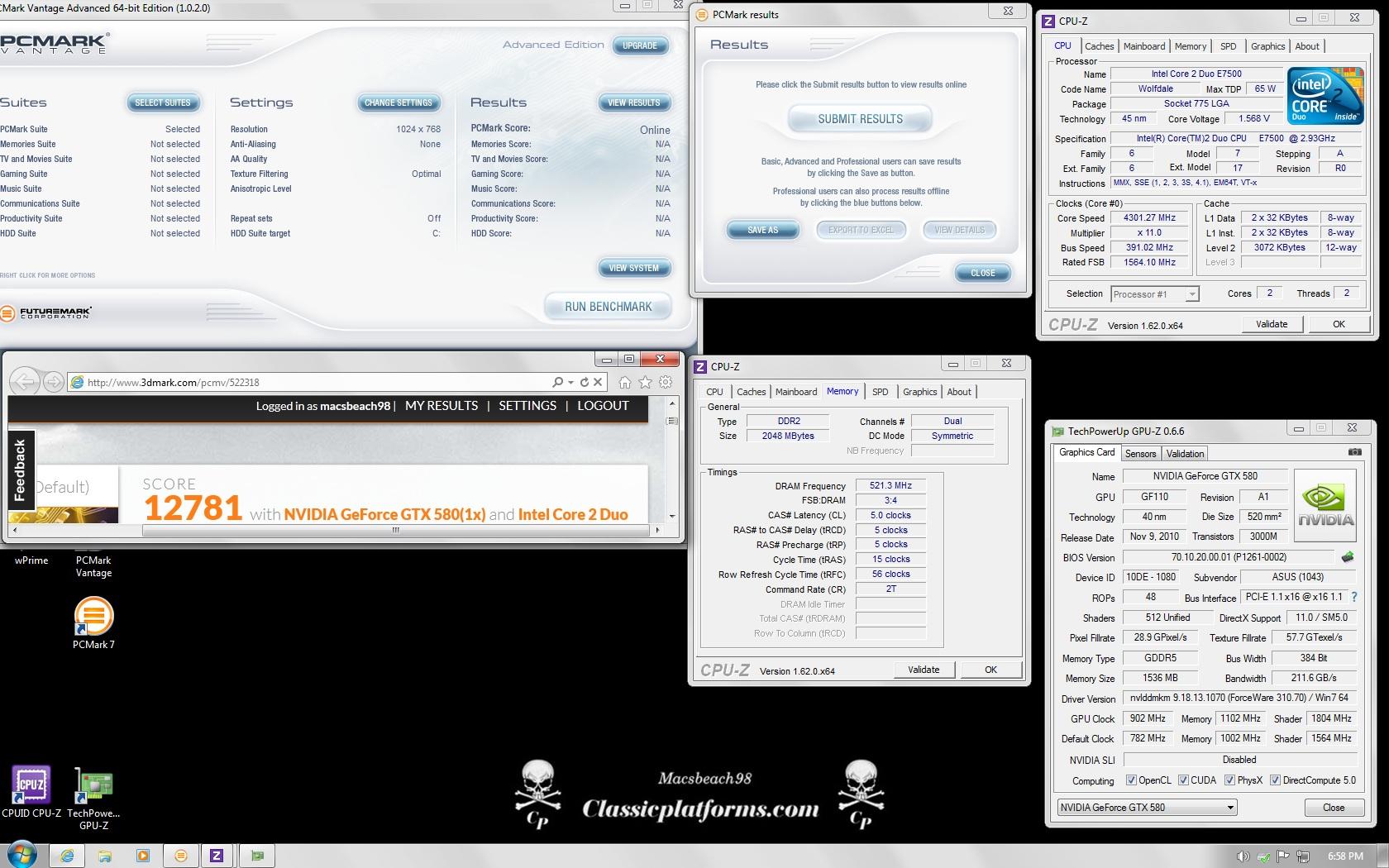Toggle the CUDA checkbox in GPU-Z
Image resolution: width=1389 pixels, height=868 pixels.
point(1183,780)
